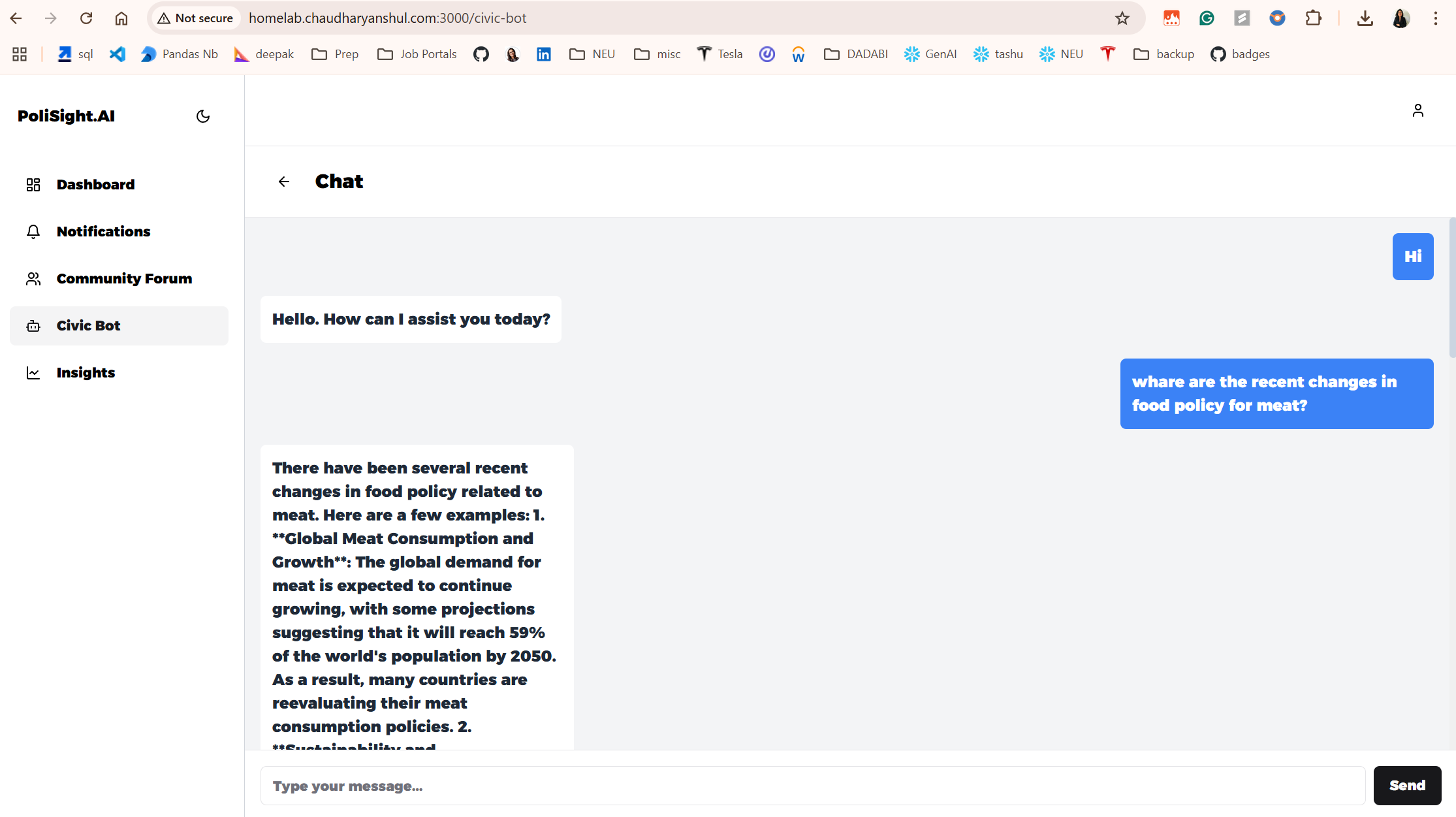The image size is (1456, 817).
Task: Open the Notifications page
Action: (x=103, y=232)
